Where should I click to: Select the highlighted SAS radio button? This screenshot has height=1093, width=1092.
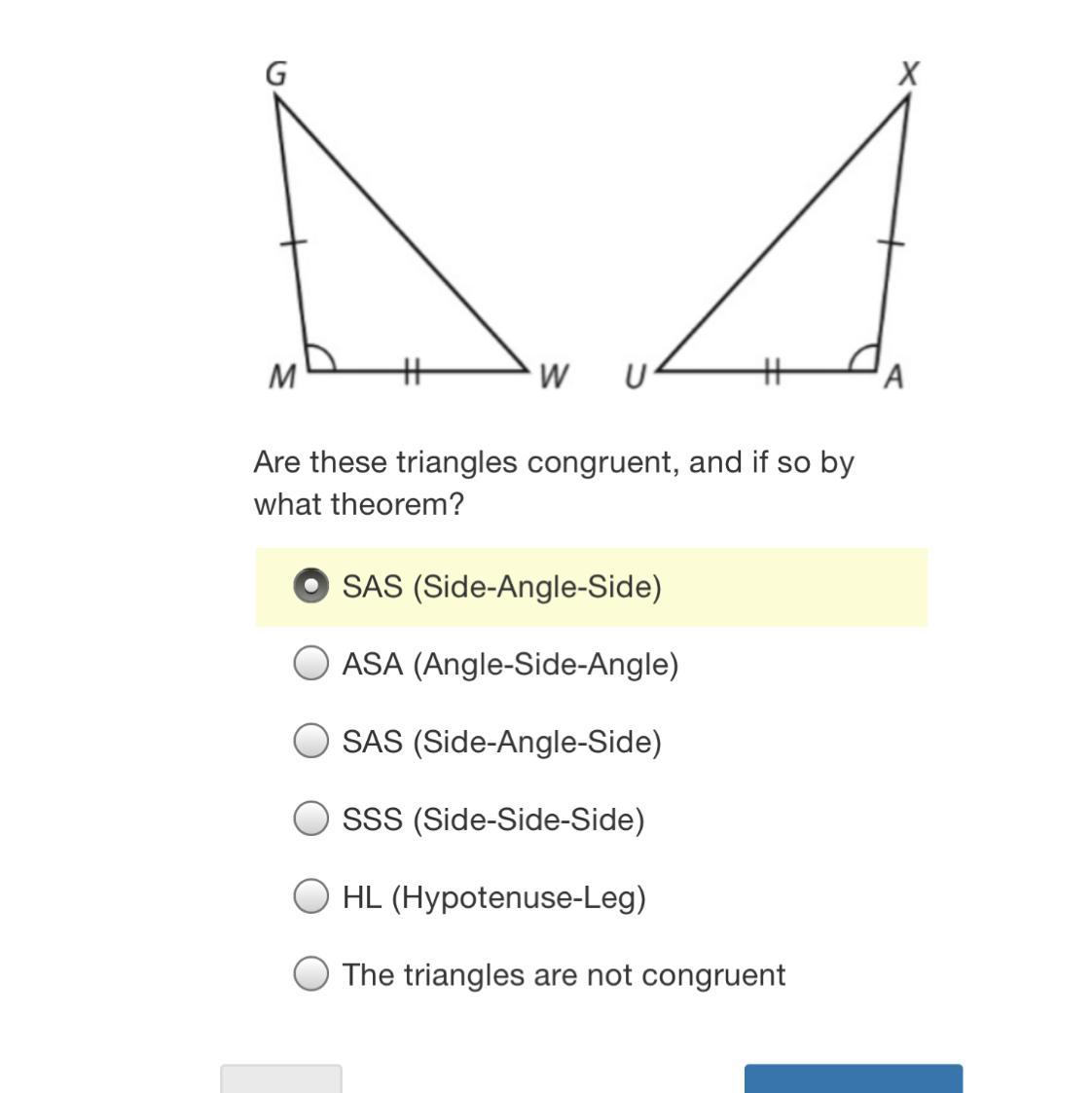coord(310,586)
